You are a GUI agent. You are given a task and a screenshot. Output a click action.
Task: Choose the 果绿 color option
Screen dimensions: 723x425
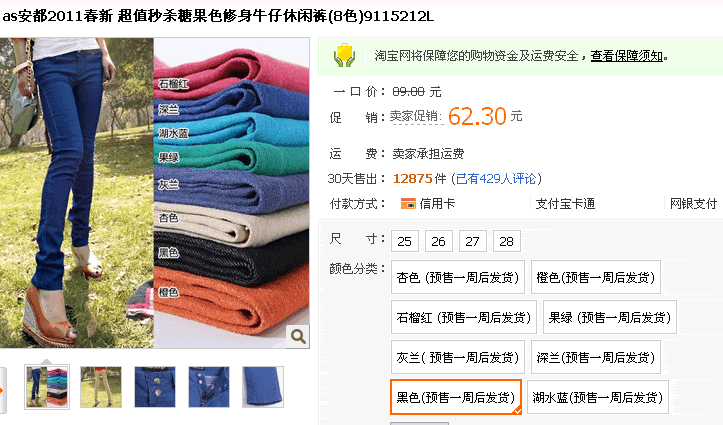coord(610,317)
